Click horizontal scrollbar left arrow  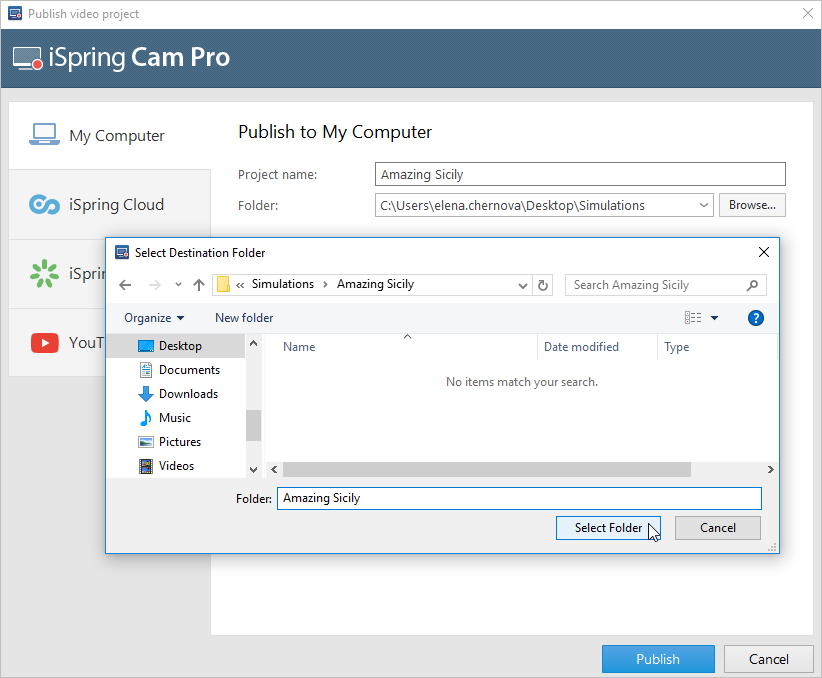(274, 470)
